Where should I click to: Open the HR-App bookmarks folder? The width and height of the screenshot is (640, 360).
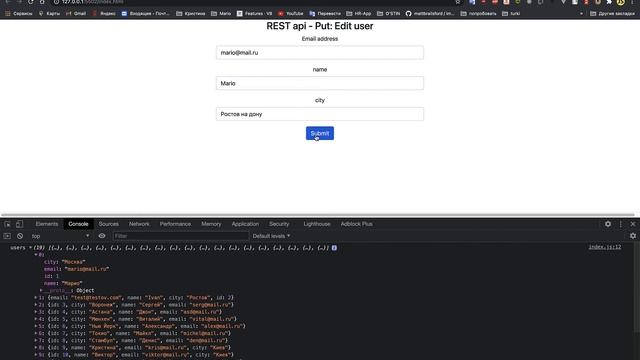(359, 13)
